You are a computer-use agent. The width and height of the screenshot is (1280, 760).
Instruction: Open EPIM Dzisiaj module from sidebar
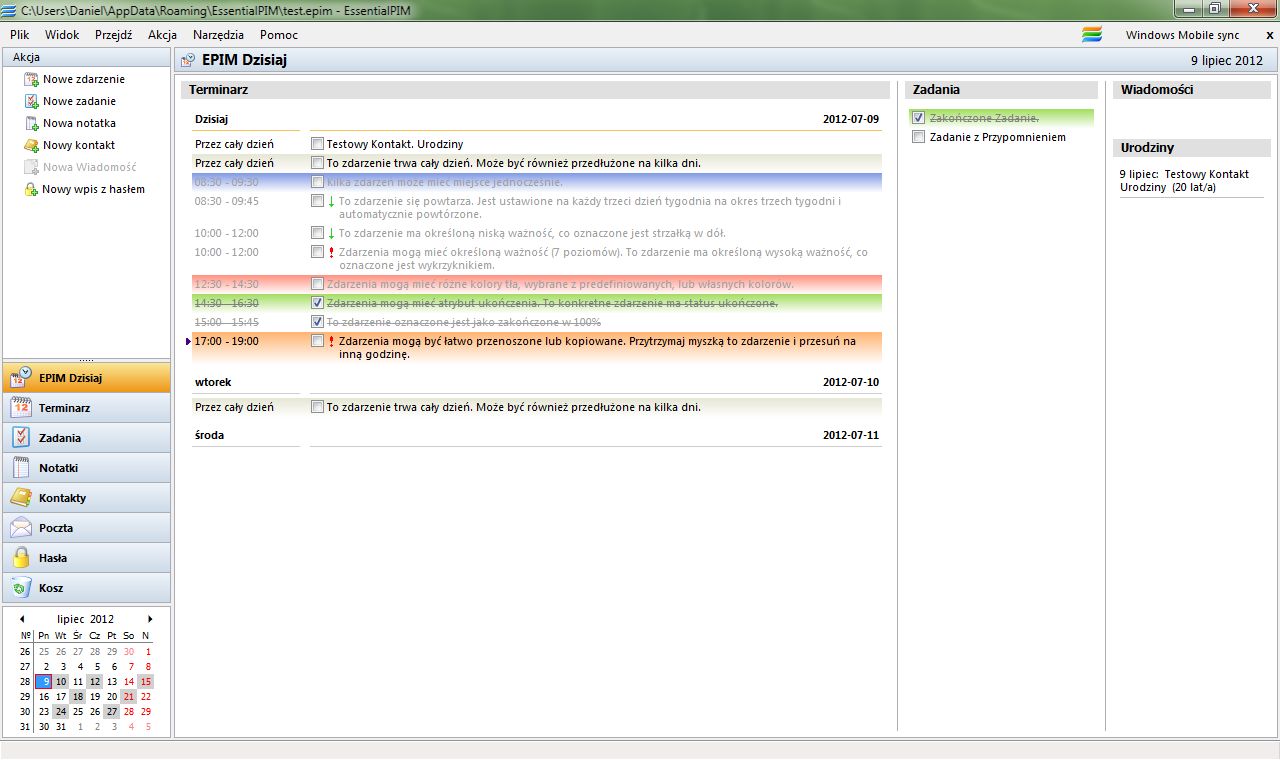pyautogui.click(x=86, y=378)
